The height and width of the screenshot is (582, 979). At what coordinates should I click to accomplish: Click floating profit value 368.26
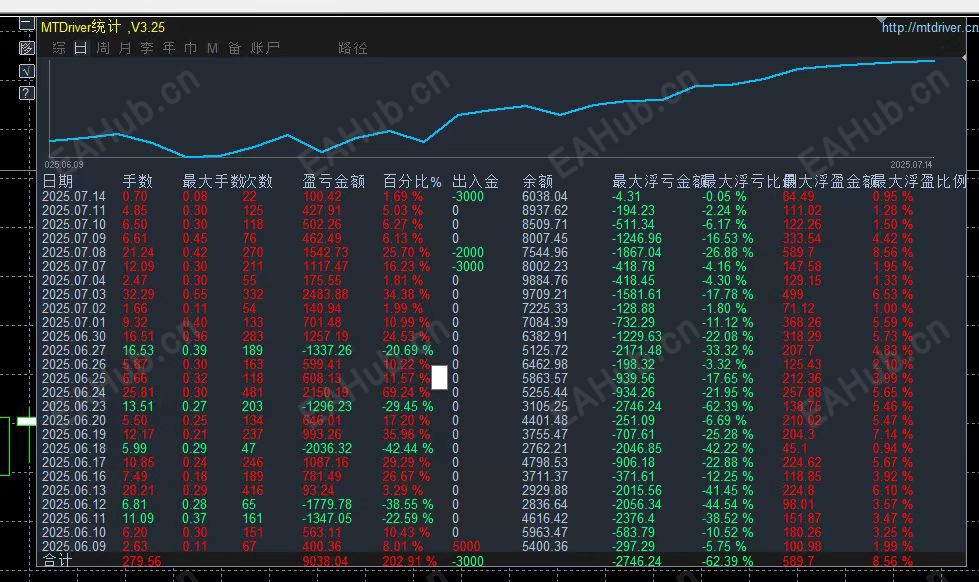(x=802, y=322)
